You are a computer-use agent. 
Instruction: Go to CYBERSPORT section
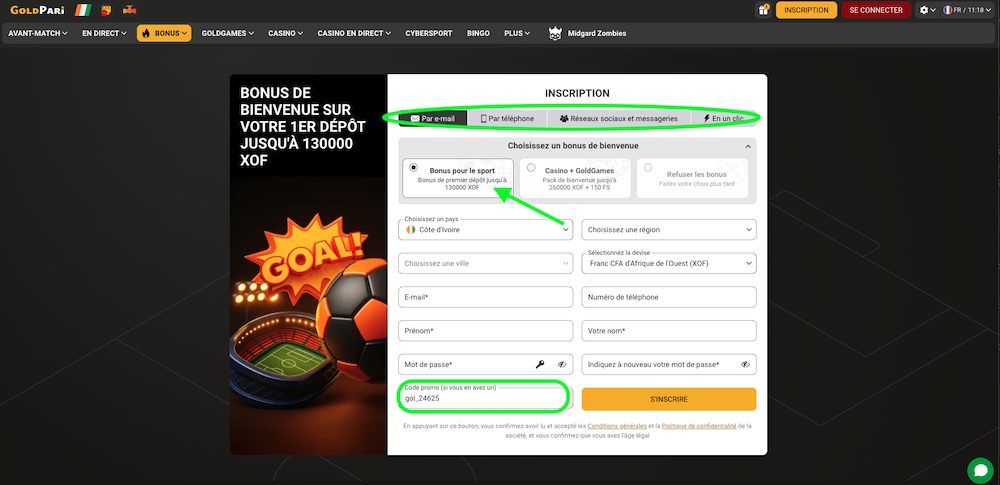(x=429, y=33)
